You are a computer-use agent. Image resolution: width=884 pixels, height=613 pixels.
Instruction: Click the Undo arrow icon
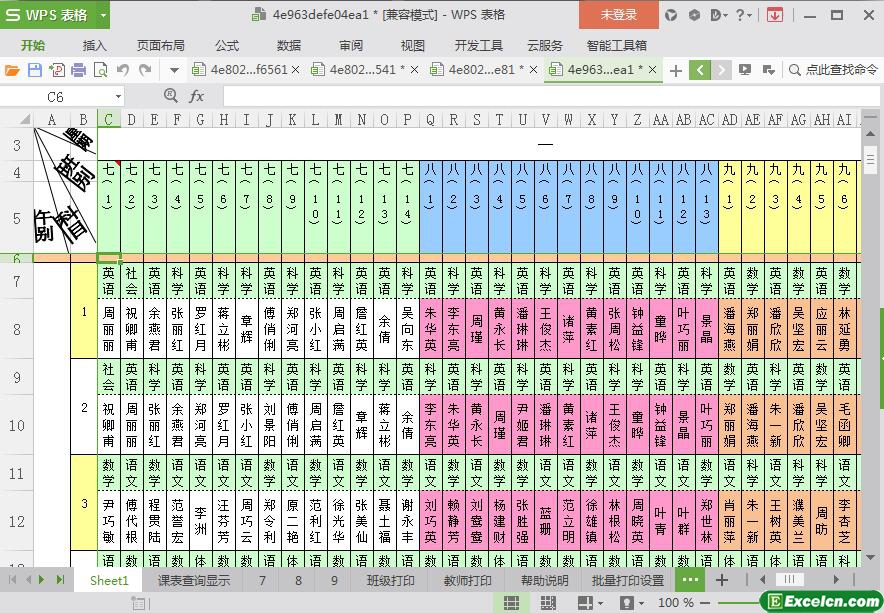(123, 70)
